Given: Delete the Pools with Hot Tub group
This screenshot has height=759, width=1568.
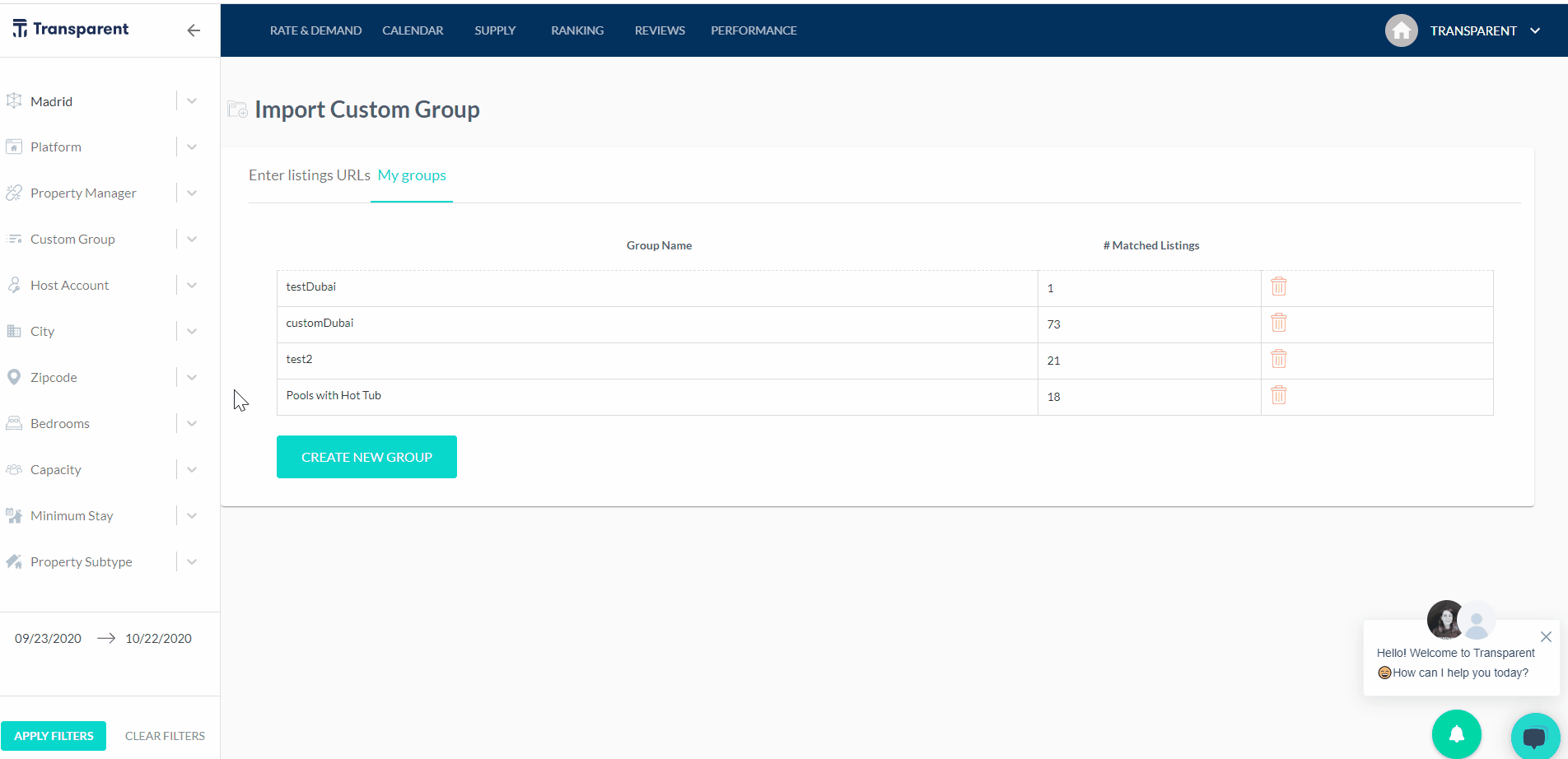Looking at the screenshot, I should click(x=1278, y=395).
